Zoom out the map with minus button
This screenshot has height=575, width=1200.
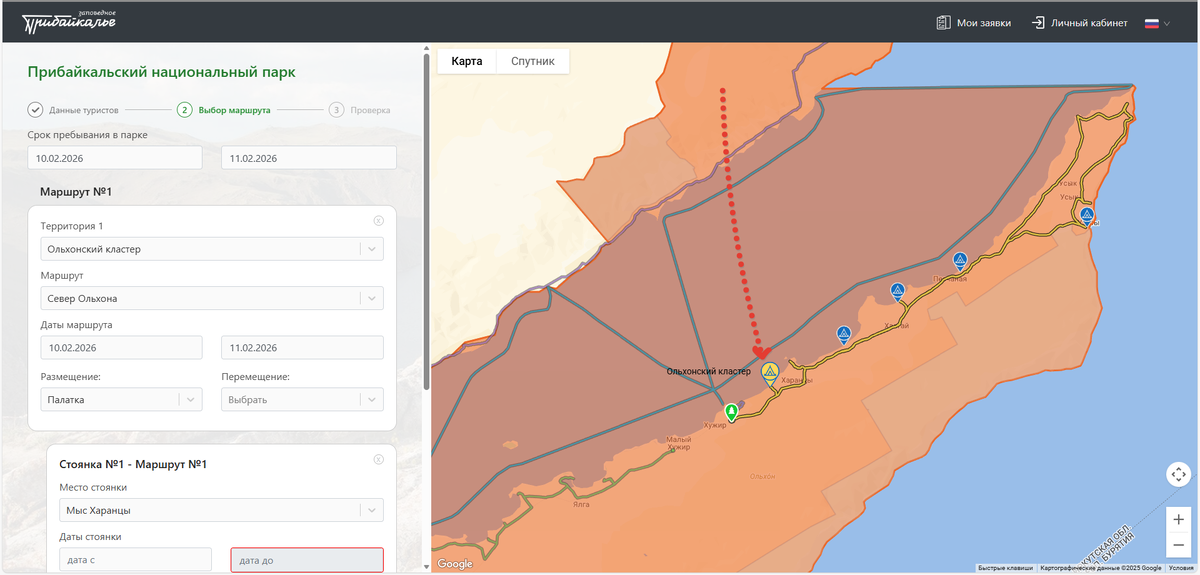[x=1179, y=546]
